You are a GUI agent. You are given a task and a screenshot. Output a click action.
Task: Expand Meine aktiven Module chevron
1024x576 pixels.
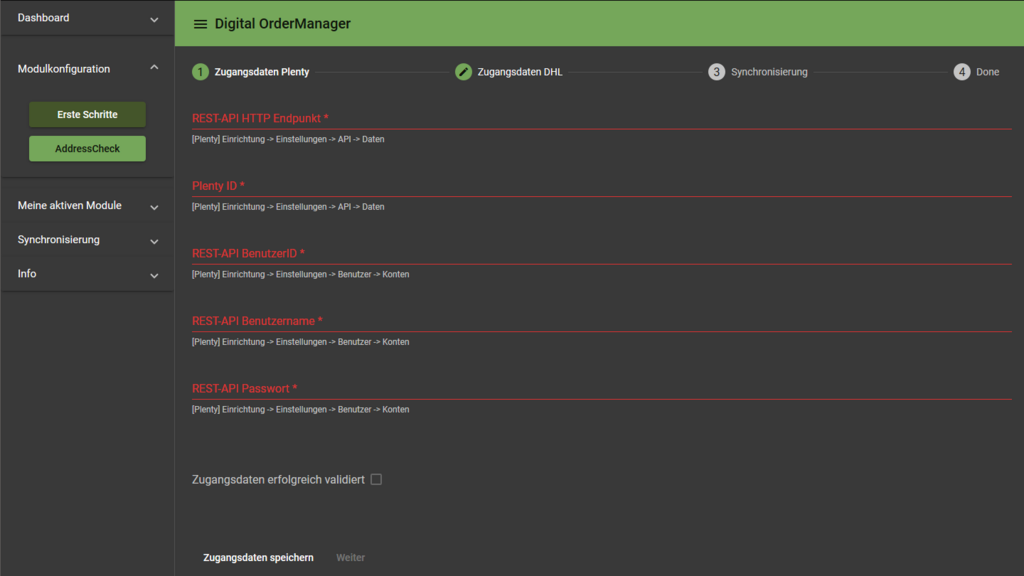pos(154,207)
